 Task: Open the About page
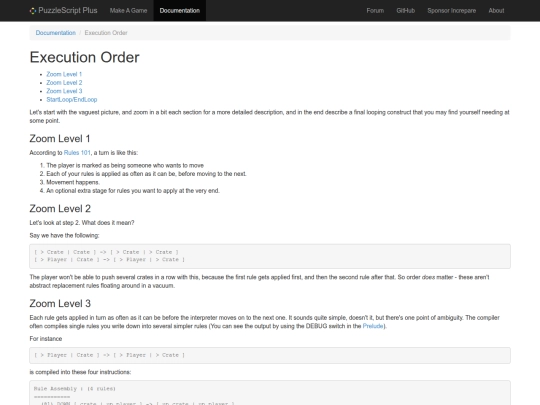point(496,11)
